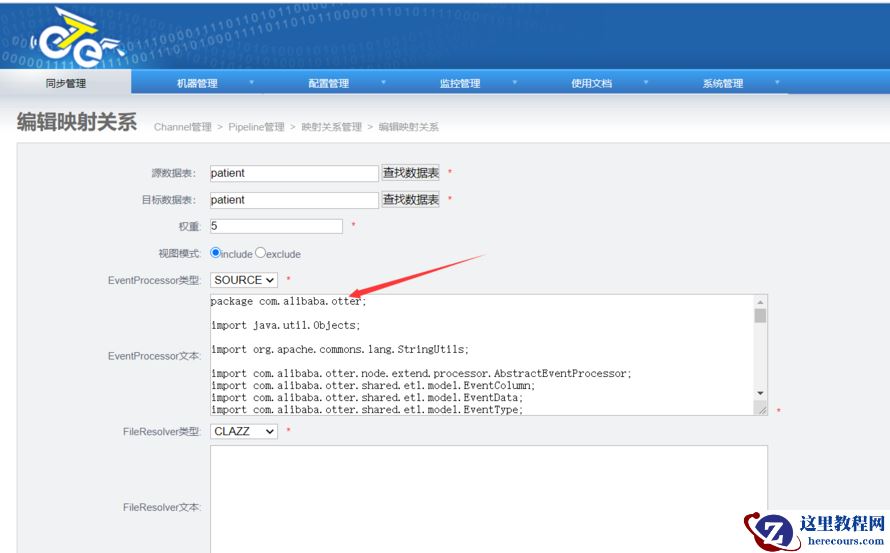Expand the arrow beside 系统管理
The height and width of the screenshot is (553, 890).
(x=778, y=83)
